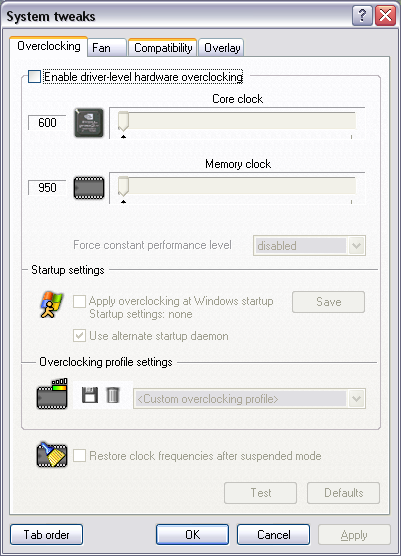Toggle Apply overclocking at Windows startup
This screenshot has width=401, height=556.
tap(79, 301)
